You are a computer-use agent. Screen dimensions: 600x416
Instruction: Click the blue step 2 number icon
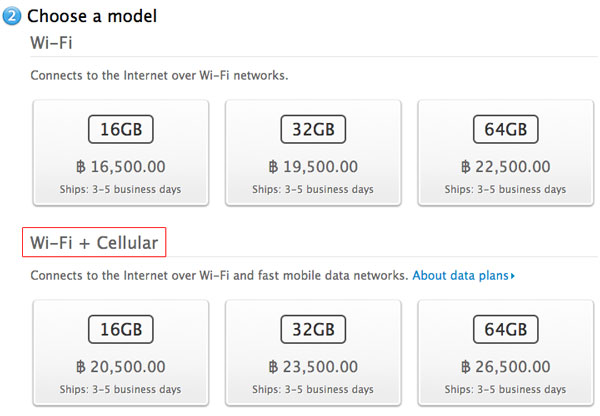tap(12, 16)
